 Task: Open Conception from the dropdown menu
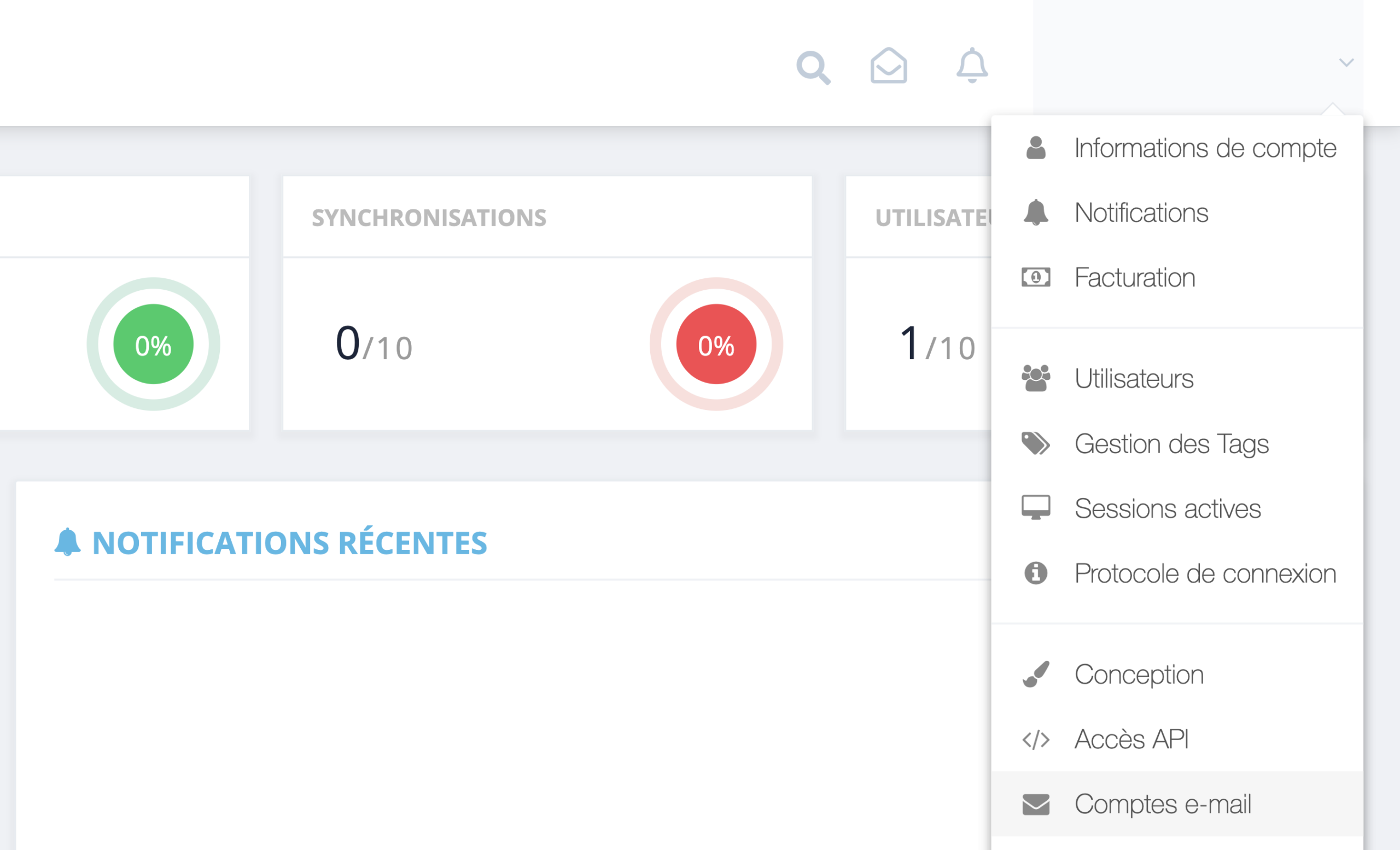(1177, 675)
